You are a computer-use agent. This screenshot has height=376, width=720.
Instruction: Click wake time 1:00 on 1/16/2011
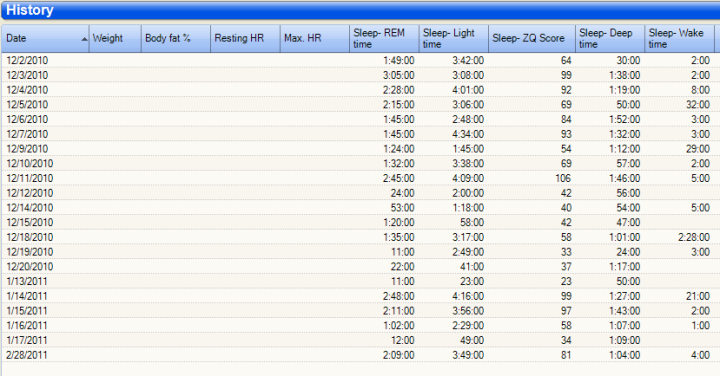tap(701, 325)
